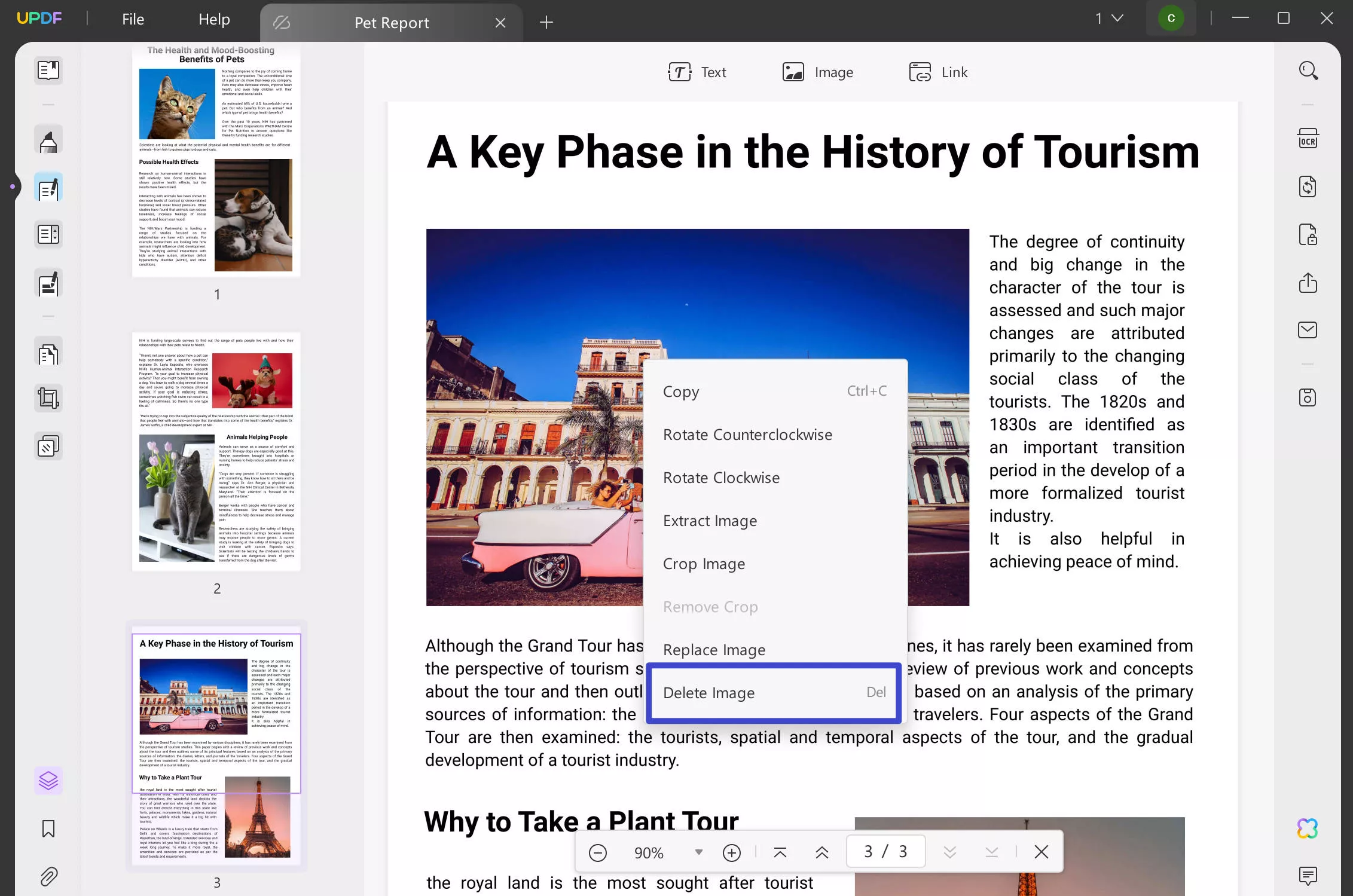This screenshot has height=896, width=1353.
Task: Click the Why to Take a Plant Tour heading
Action: [x=581, y=821]
